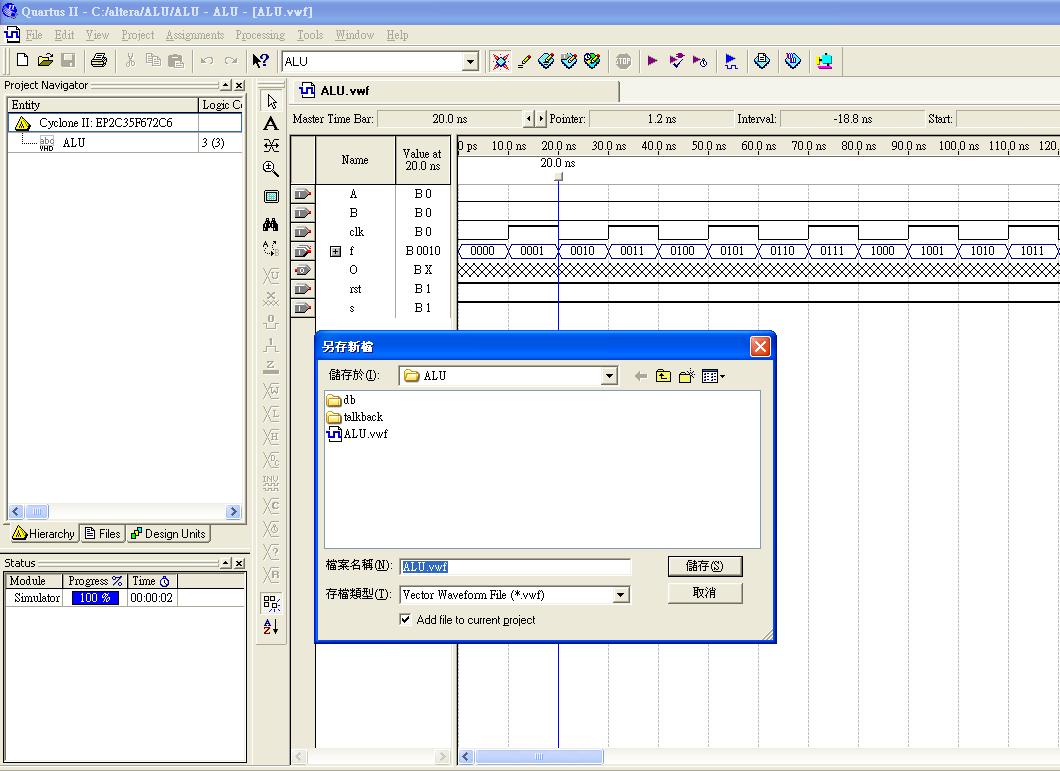Switch to the Files tab
The height and width of the screenshot is (771, 1060).
[x=103, y=534]
